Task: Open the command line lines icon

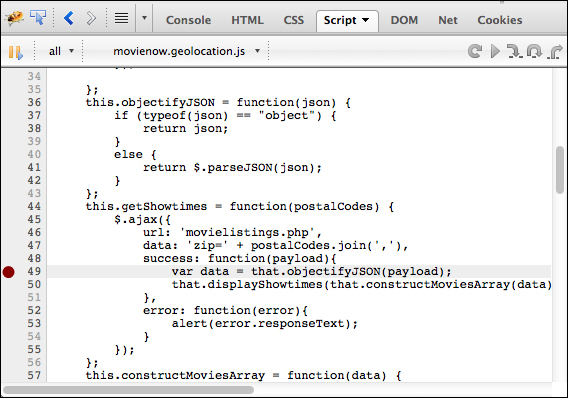Action: point(121,18)
